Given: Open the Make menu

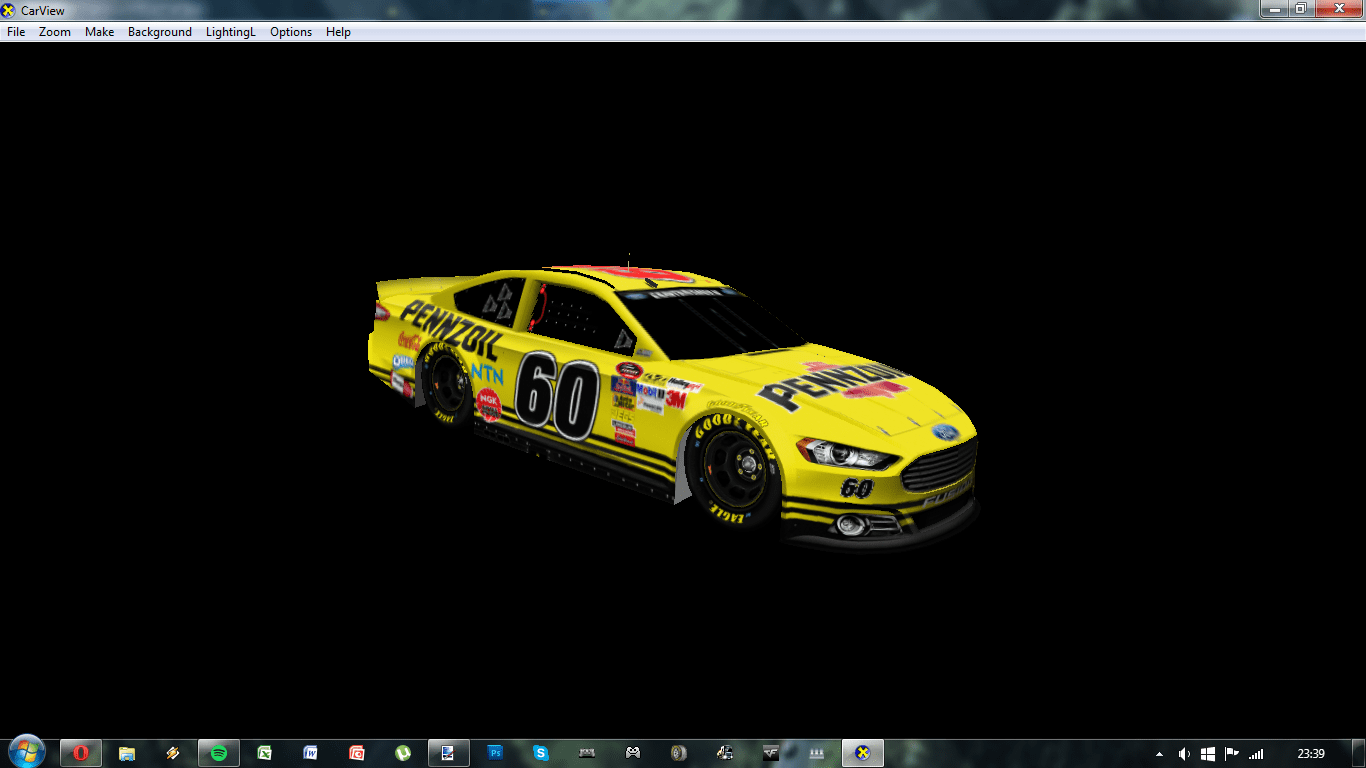Looking at the screenshot, I should (99, 32).
